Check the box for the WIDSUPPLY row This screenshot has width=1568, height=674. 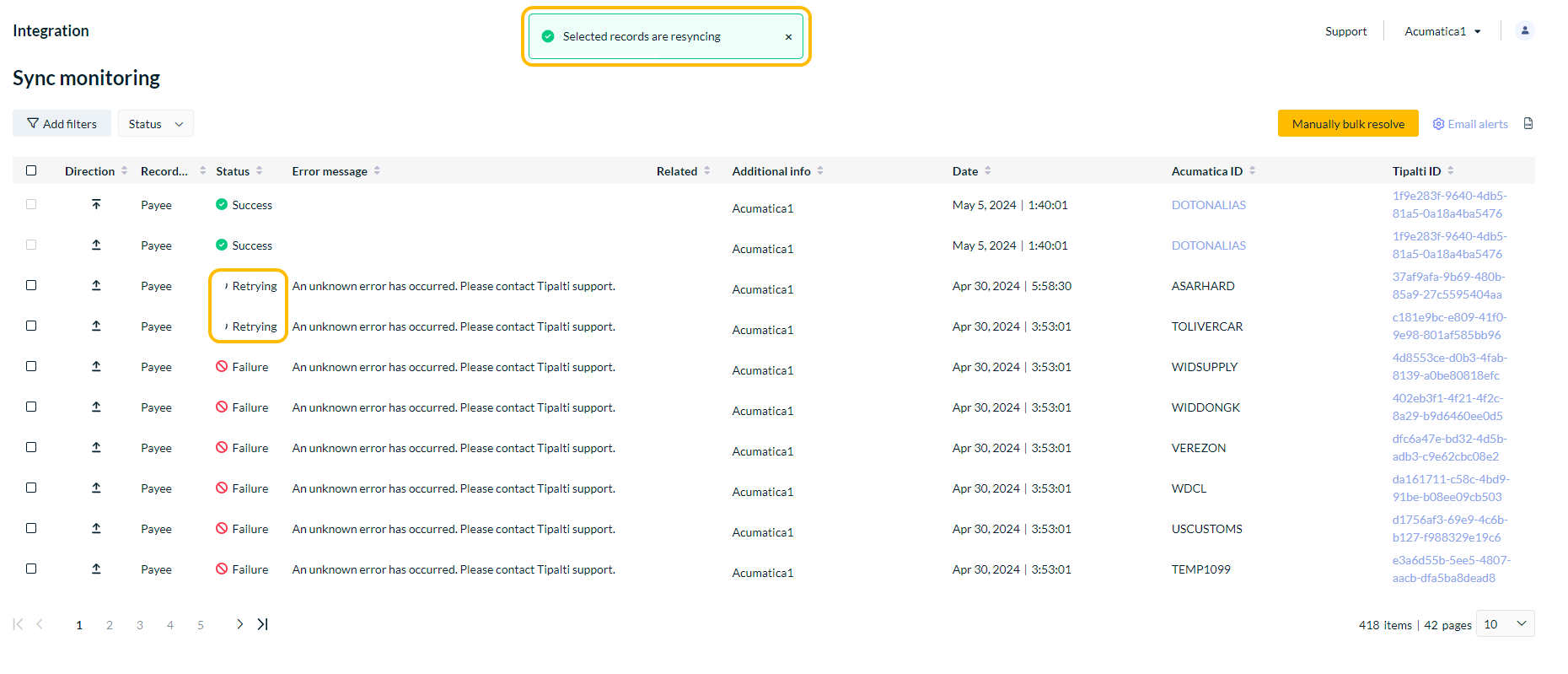tap(31, 366)
